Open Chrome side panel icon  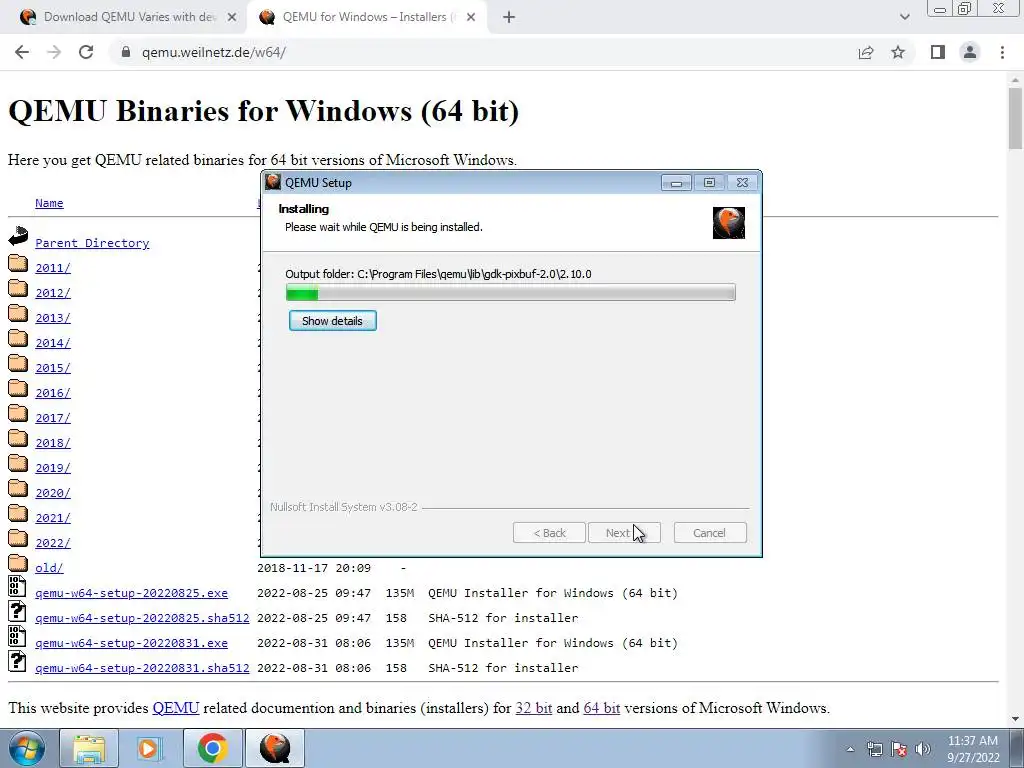pyautogui.click(x=938, y=52)
